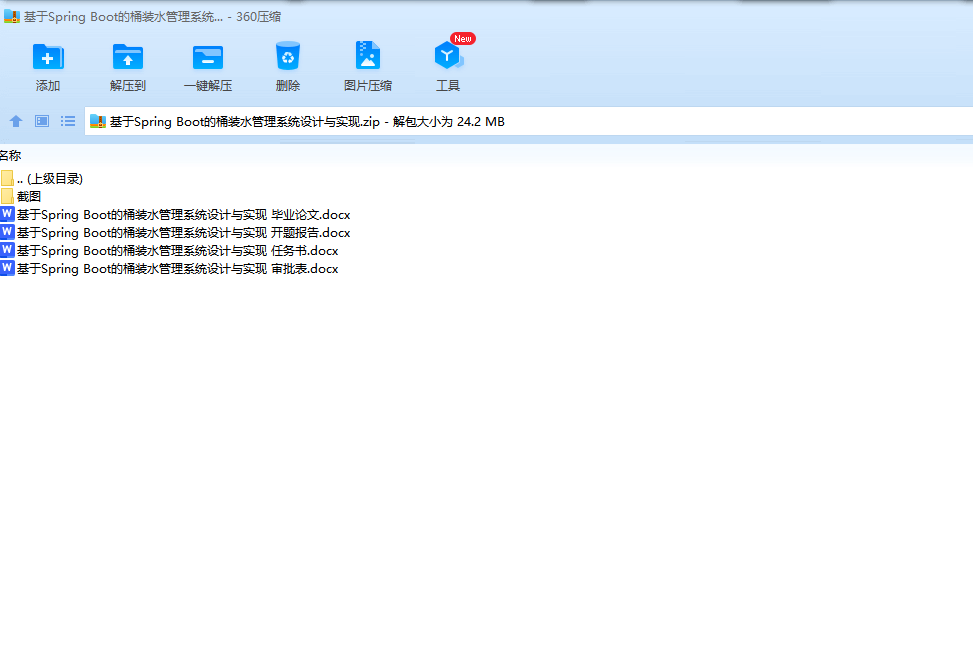
Task: Click the folder icon of 截图
Action: tap(7, 196)
